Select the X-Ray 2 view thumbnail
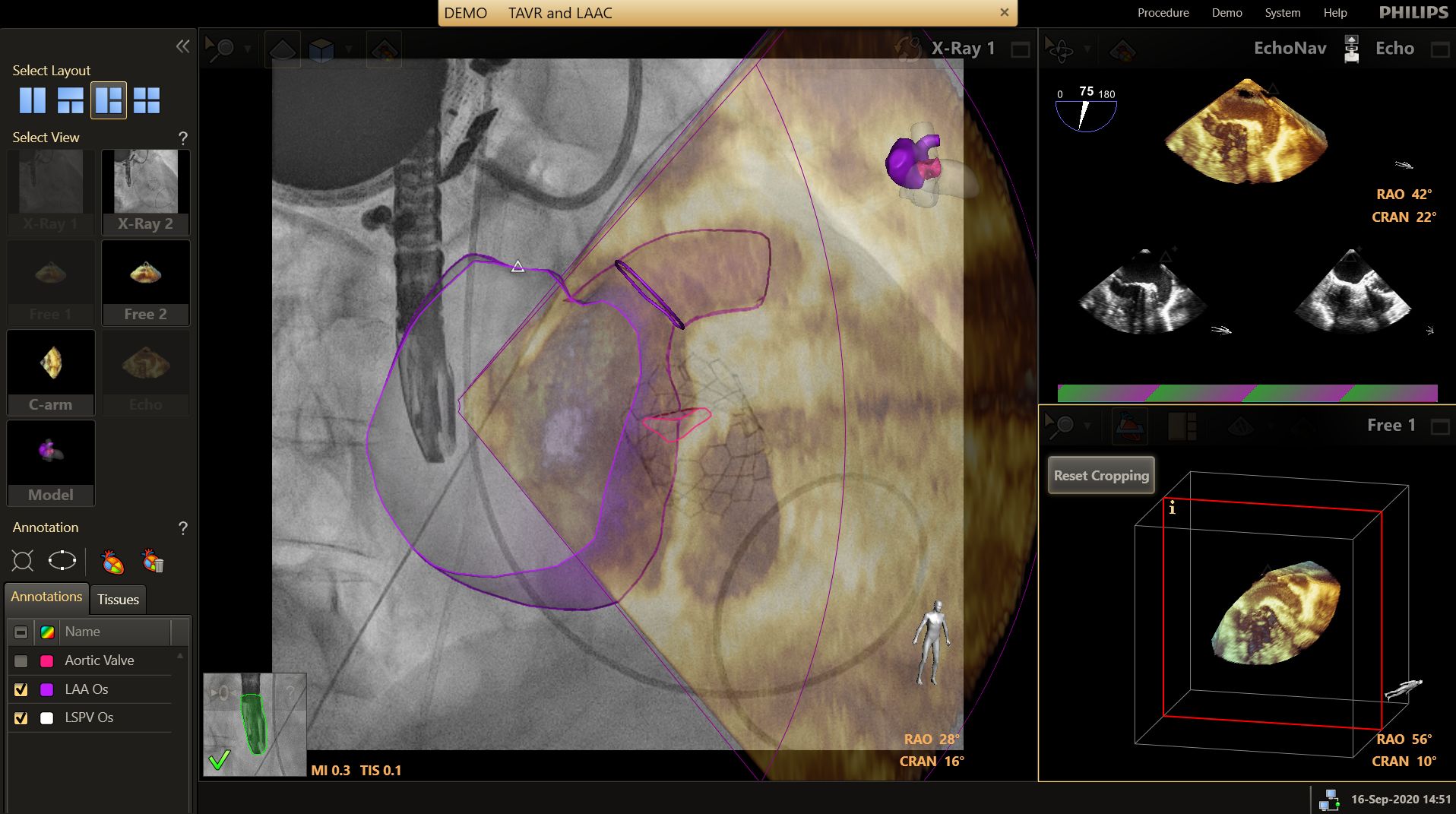 146,192
